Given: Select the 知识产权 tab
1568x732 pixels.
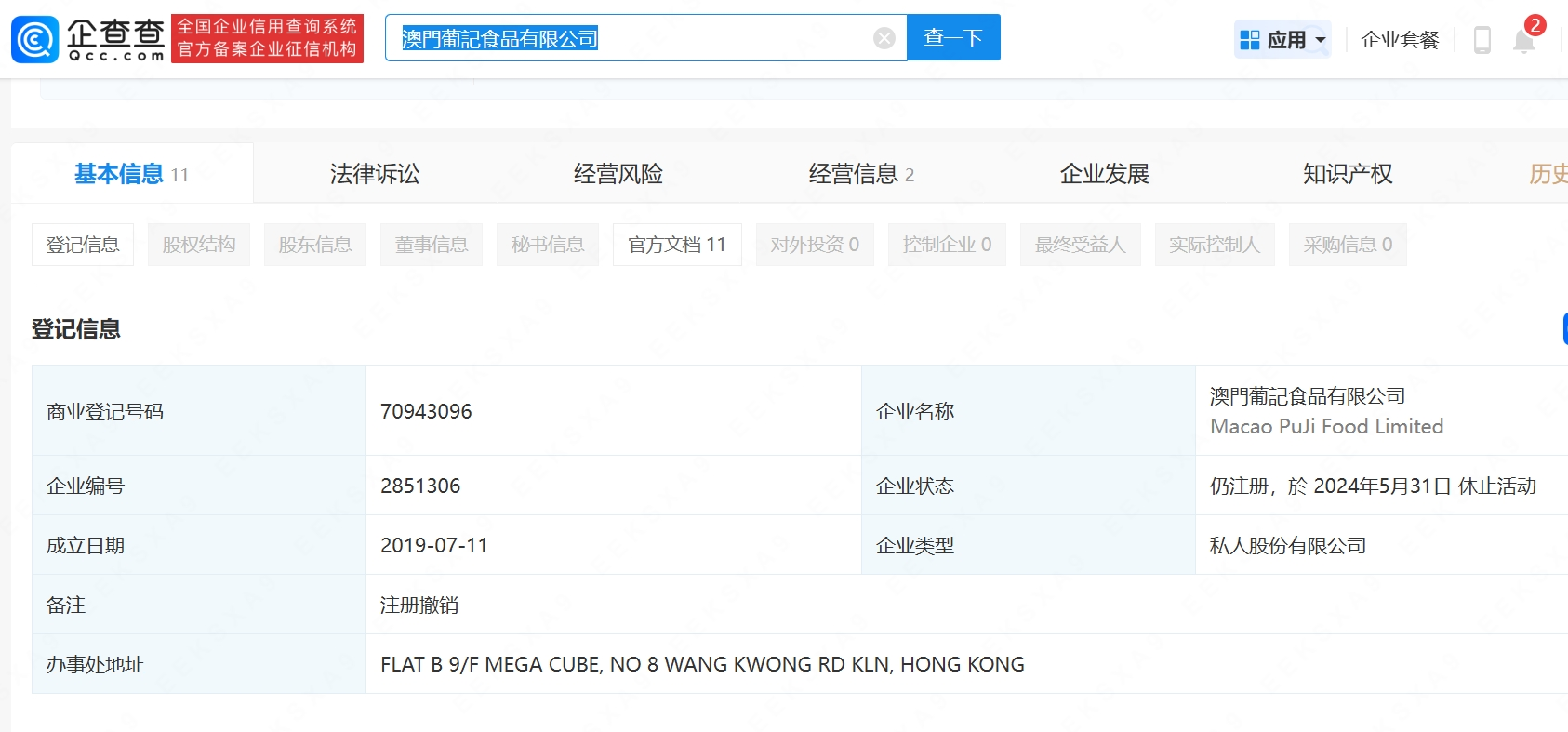Looking at the screenshot, I should (x=1347, y=174).
